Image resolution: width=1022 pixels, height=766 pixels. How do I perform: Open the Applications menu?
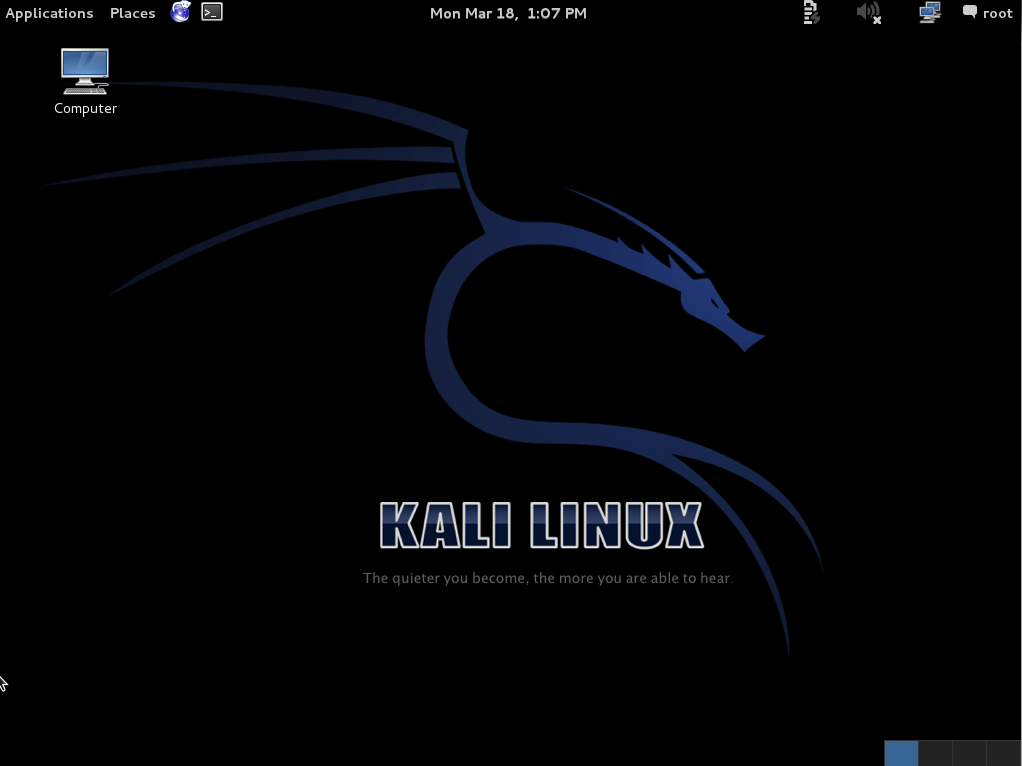(49, 13)
